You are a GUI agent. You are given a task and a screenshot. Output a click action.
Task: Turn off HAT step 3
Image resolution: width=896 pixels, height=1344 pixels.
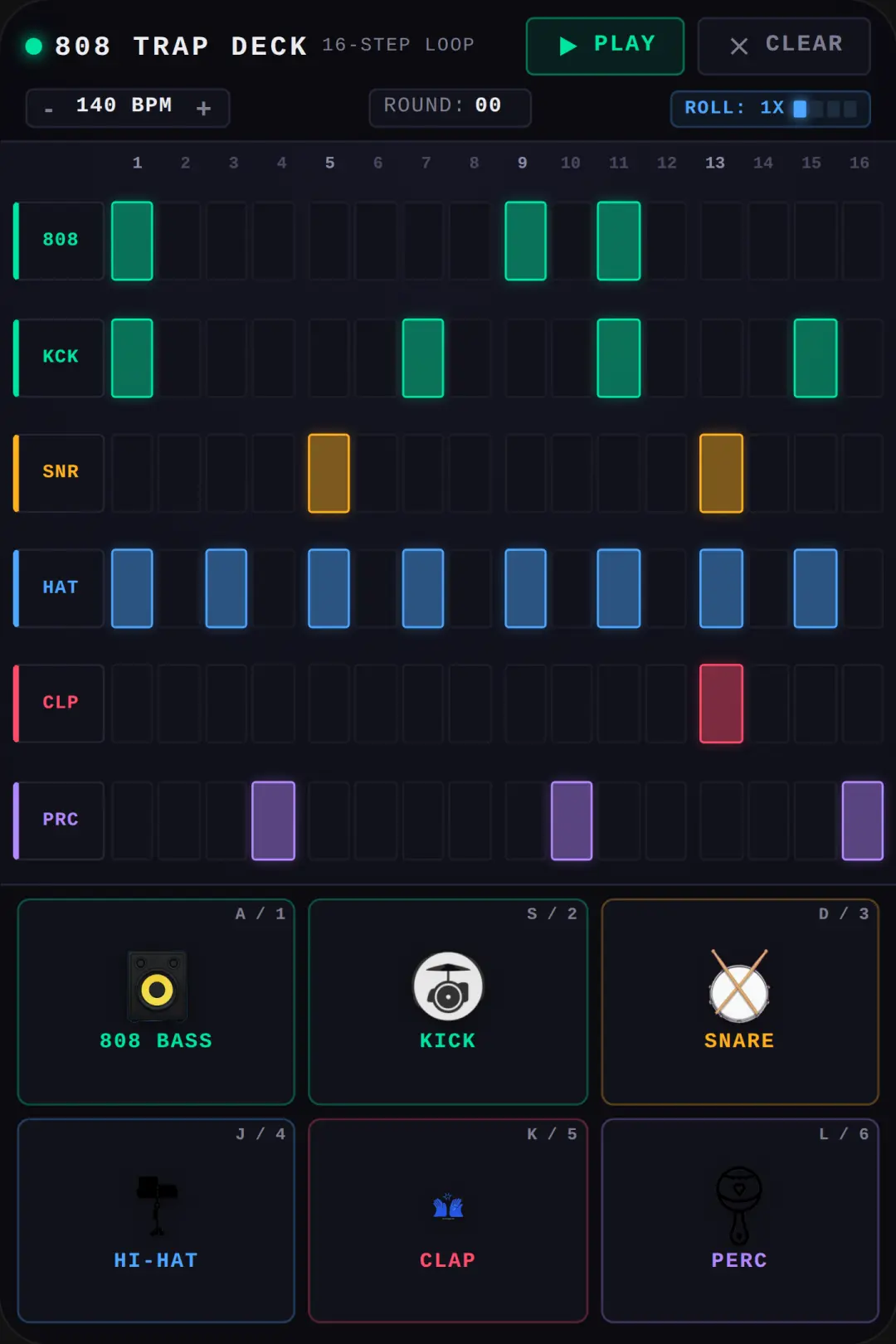tap(226, 588)
